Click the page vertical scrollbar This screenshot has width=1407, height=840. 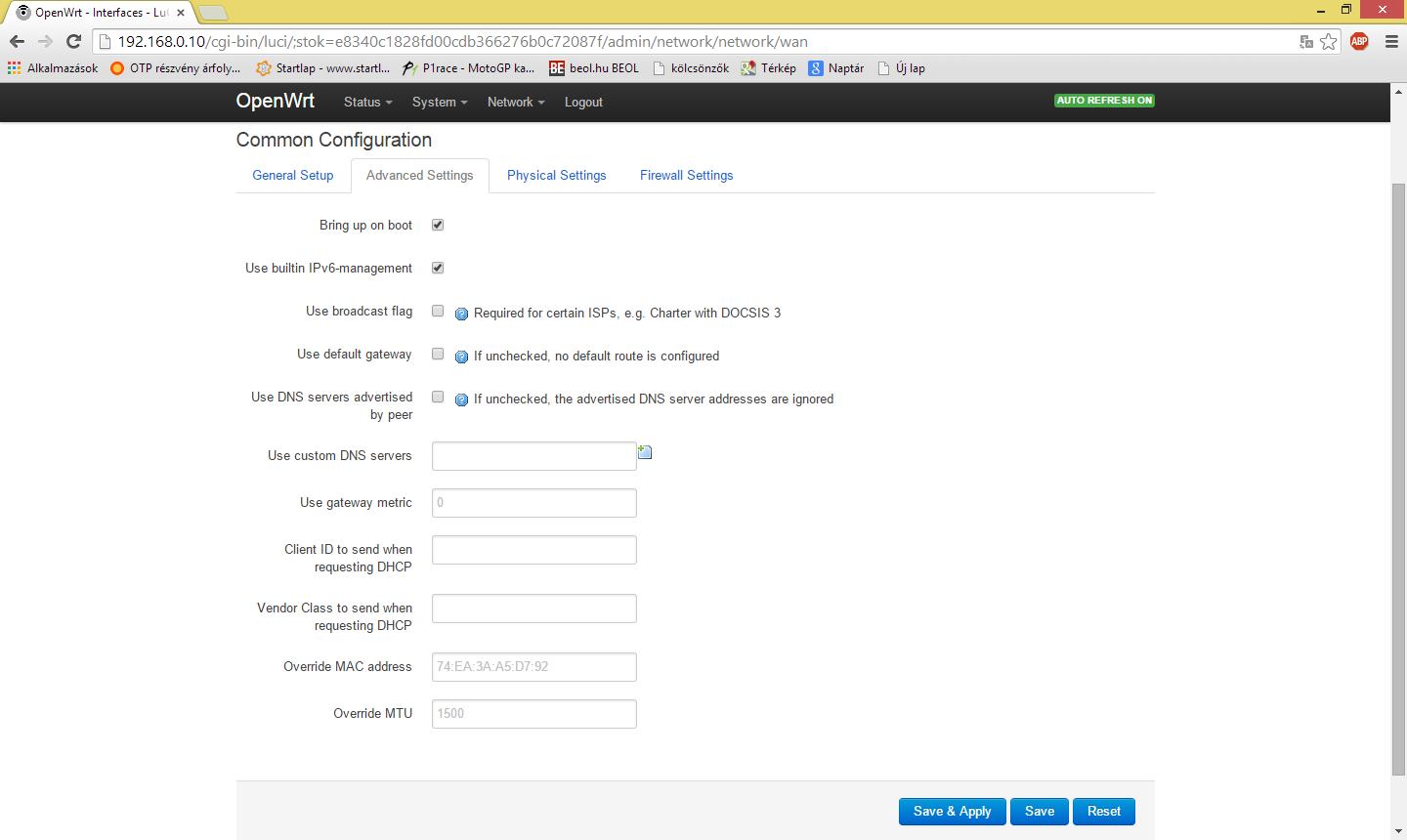click(x=1398, y=481)
